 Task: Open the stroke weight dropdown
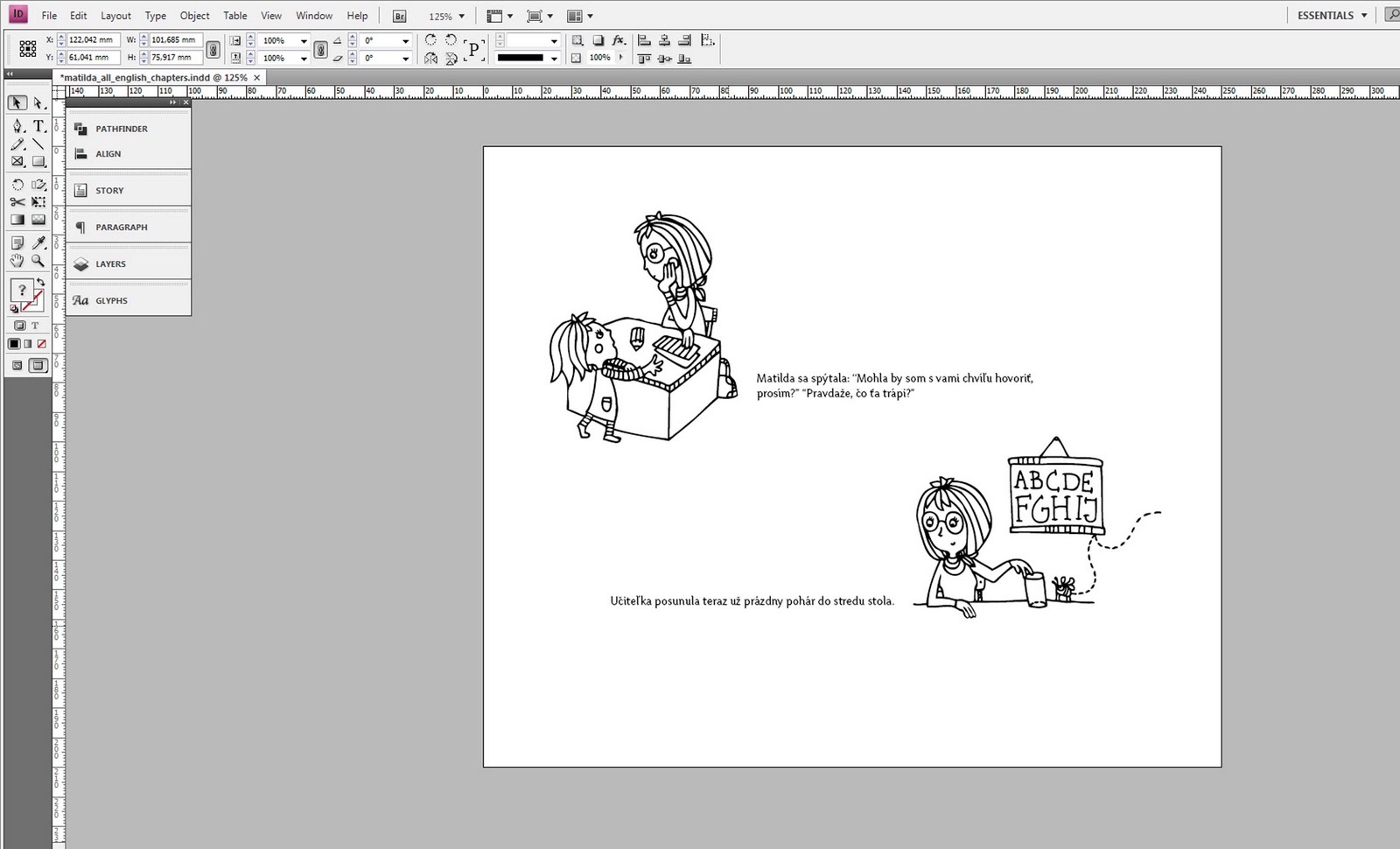[554, 40]
